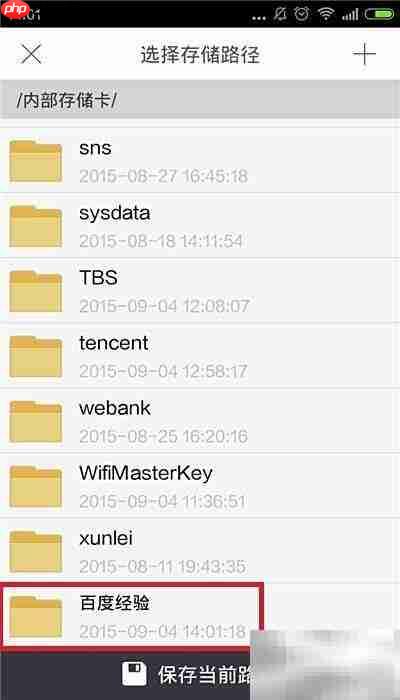This screenshot has width=400, height=700.
Task: Select the xunlei row timestamp 2015-08-11
Action: tap(162, 567)
